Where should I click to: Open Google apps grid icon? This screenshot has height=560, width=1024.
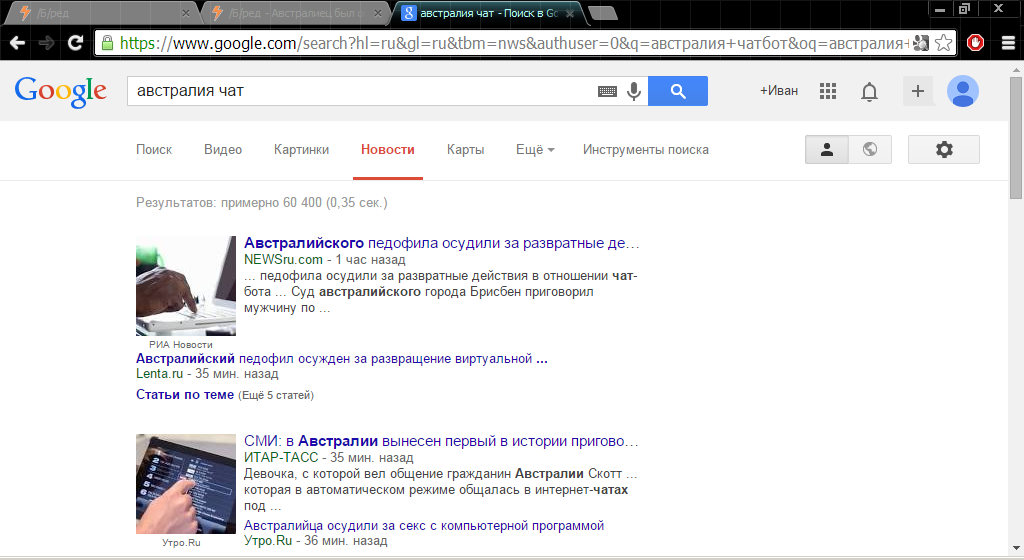827,91
